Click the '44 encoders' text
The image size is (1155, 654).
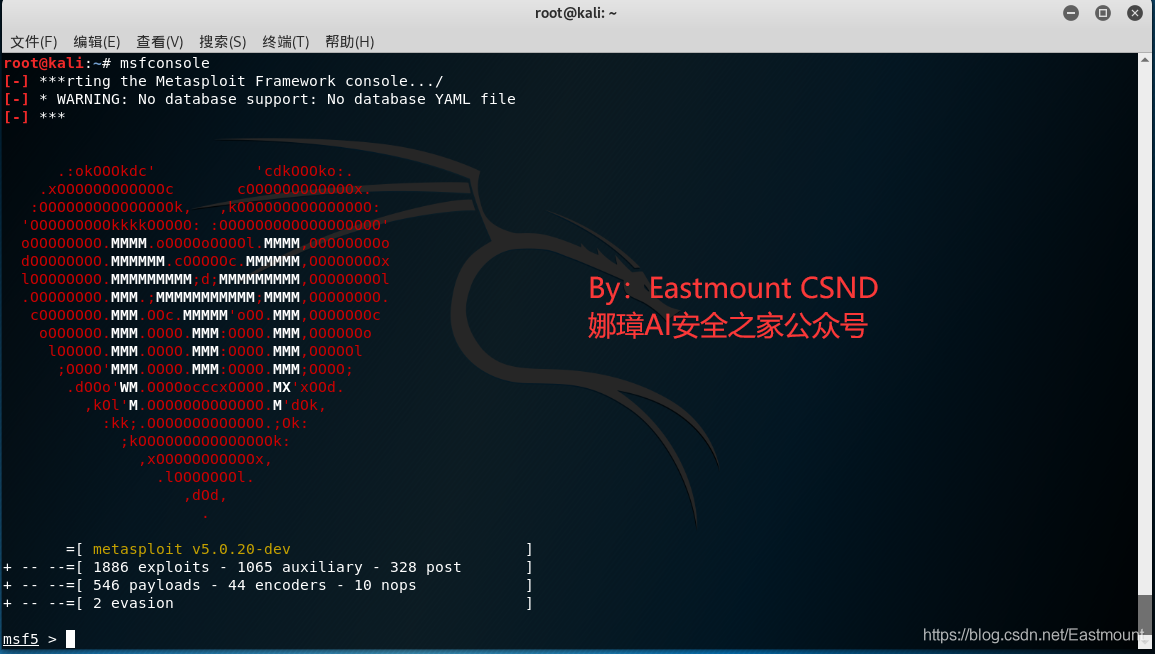pyautogui.click(x=277, y=586)
